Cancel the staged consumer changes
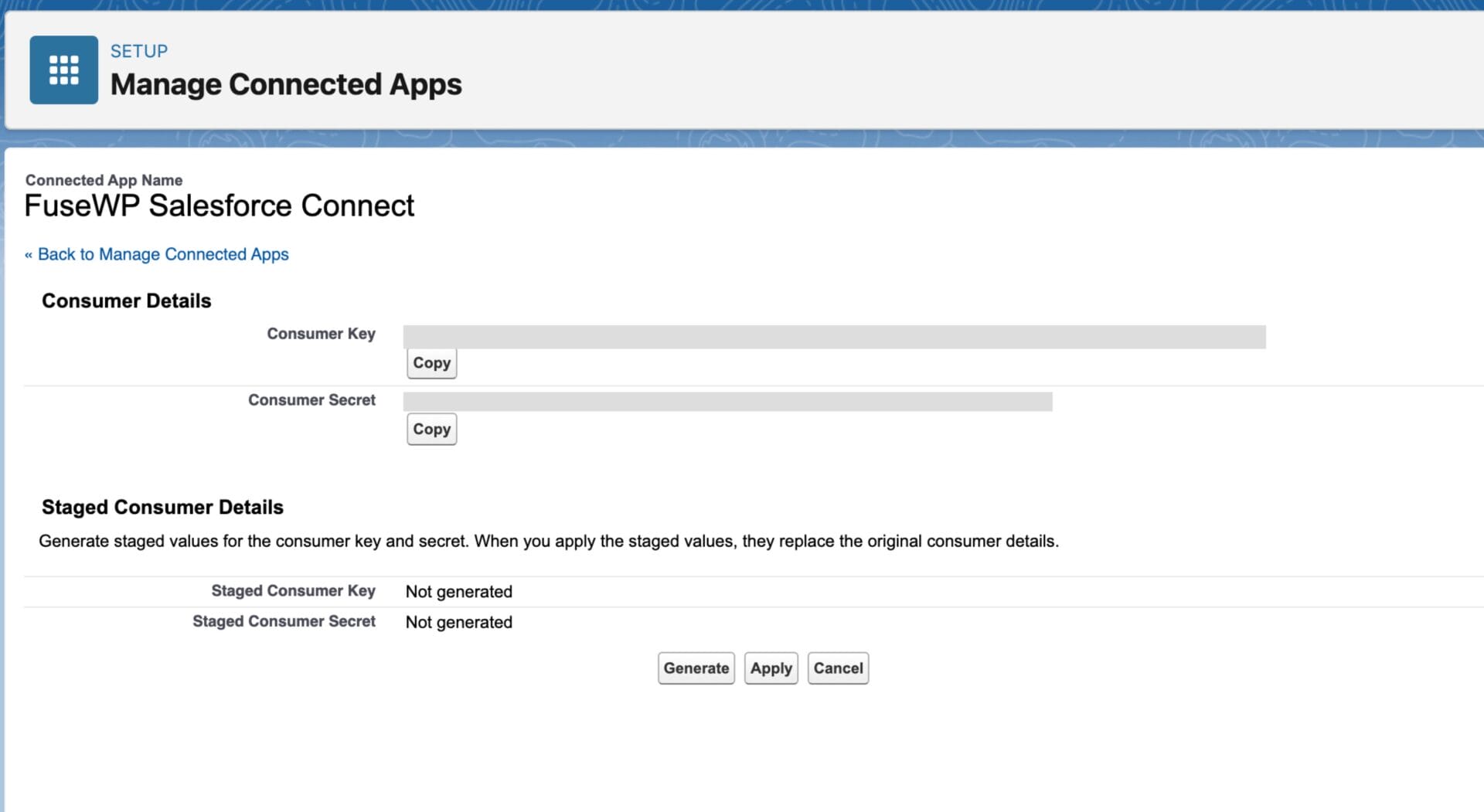Image resolution: width=1484 pixels, height=812 pixels. [x=838, y=668]
